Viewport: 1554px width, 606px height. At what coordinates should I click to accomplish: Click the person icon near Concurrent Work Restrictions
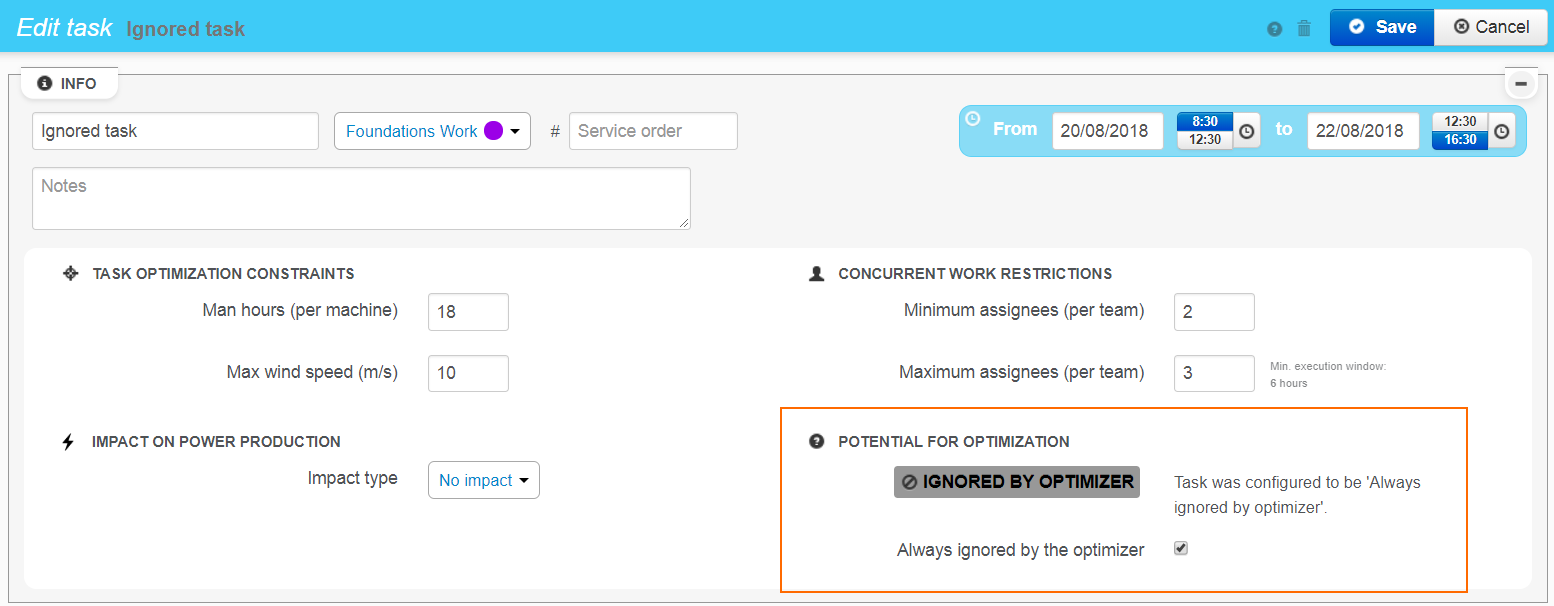pos(815,272)
